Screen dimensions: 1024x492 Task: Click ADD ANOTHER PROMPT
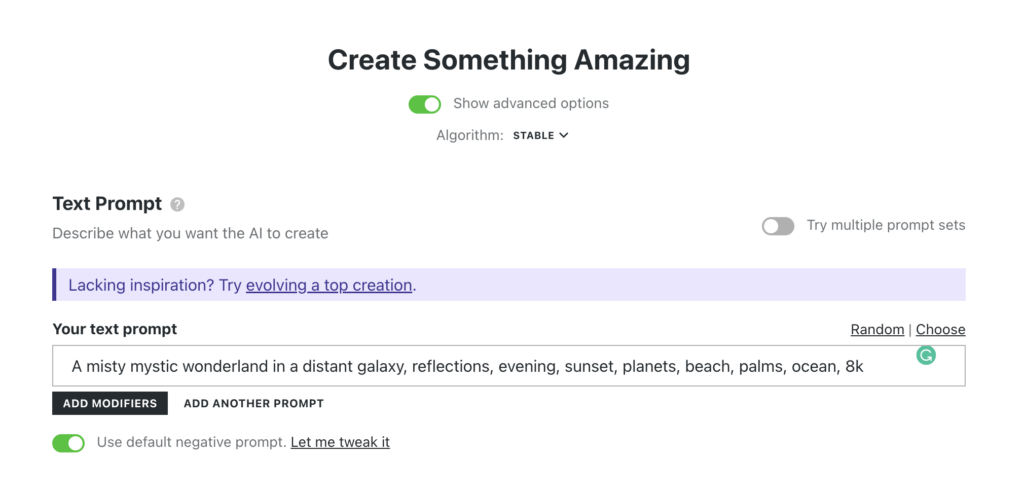[x=253, y=403]
